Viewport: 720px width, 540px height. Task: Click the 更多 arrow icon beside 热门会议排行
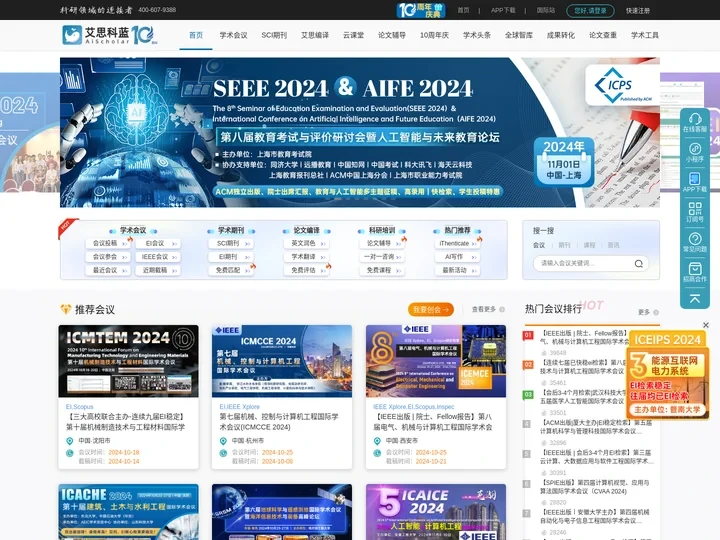point(656,312)
